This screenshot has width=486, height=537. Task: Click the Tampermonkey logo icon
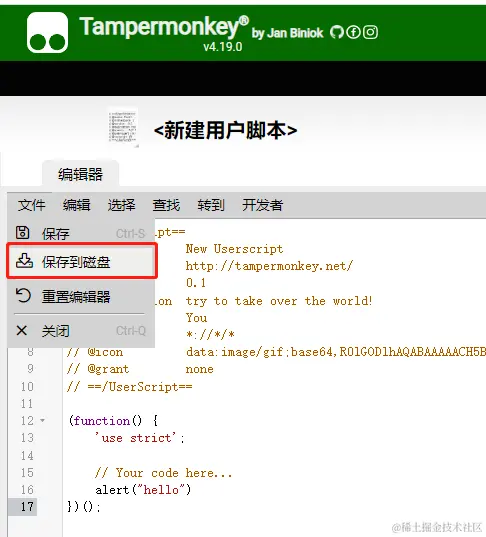[x=47, y=33]
